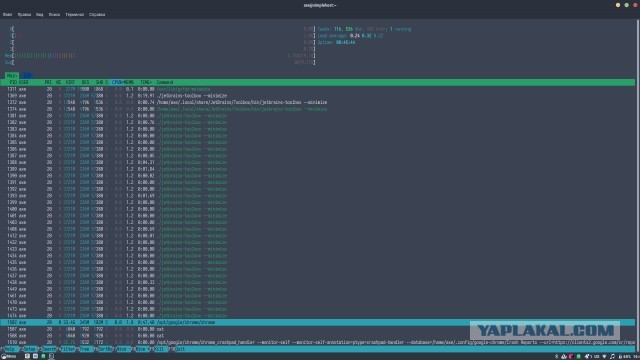Sort by the SHR column header
This screenshot has width=640, height=360.
tap(99, 82)
